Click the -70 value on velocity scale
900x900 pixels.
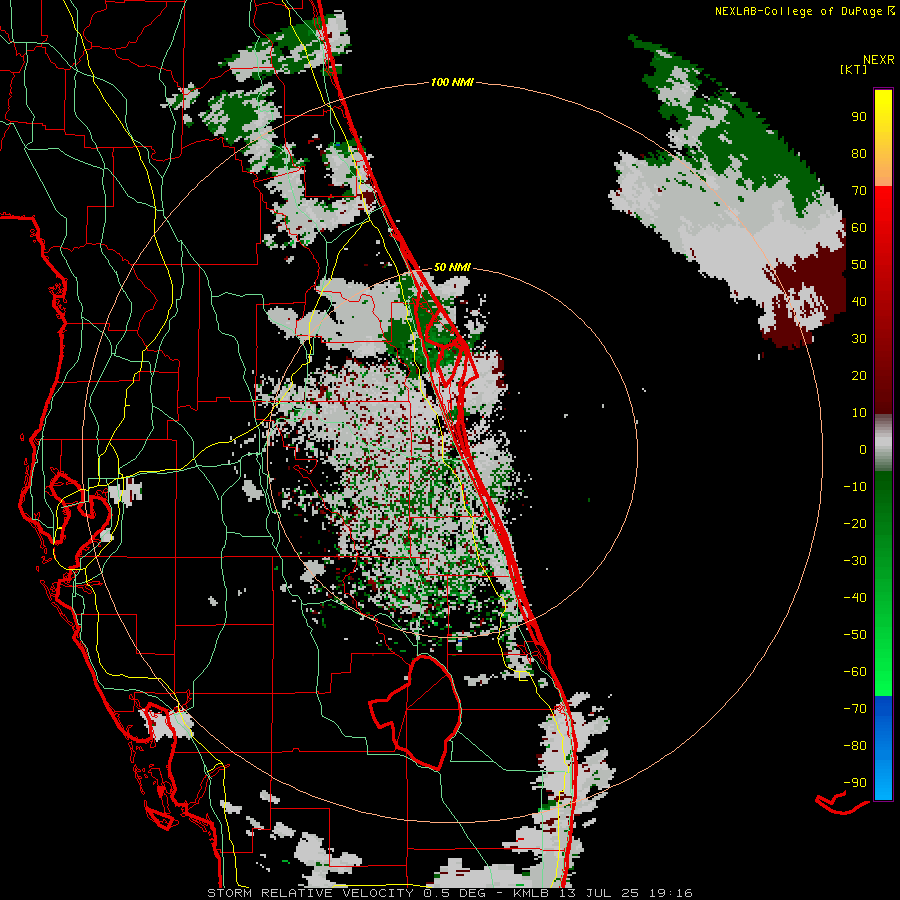pyautogui.click(x=855, y=709)
